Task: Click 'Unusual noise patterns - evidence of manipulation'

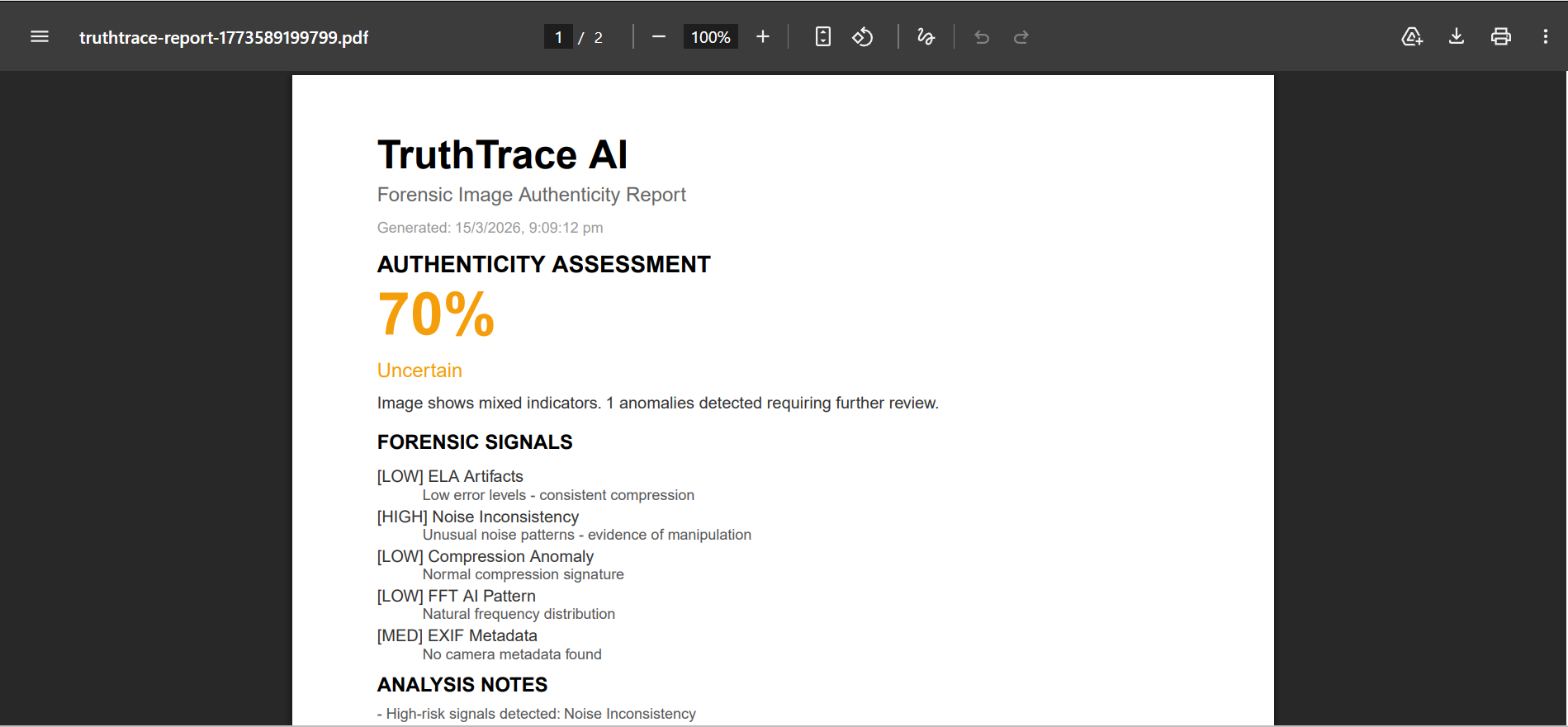Action: (x=587, y=535)
